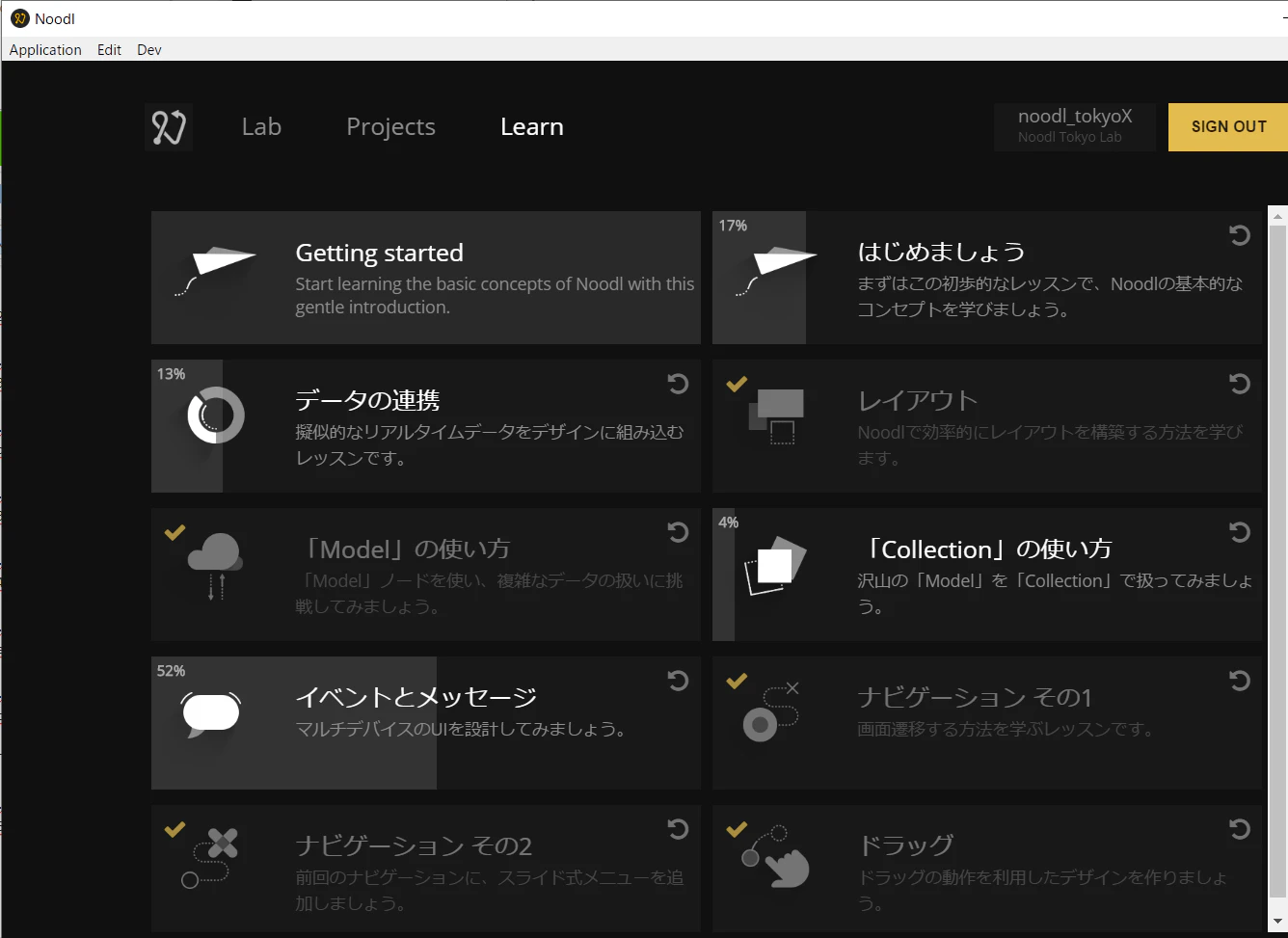Click the paper plane icon of Getting started

click(x=215, y=271)
